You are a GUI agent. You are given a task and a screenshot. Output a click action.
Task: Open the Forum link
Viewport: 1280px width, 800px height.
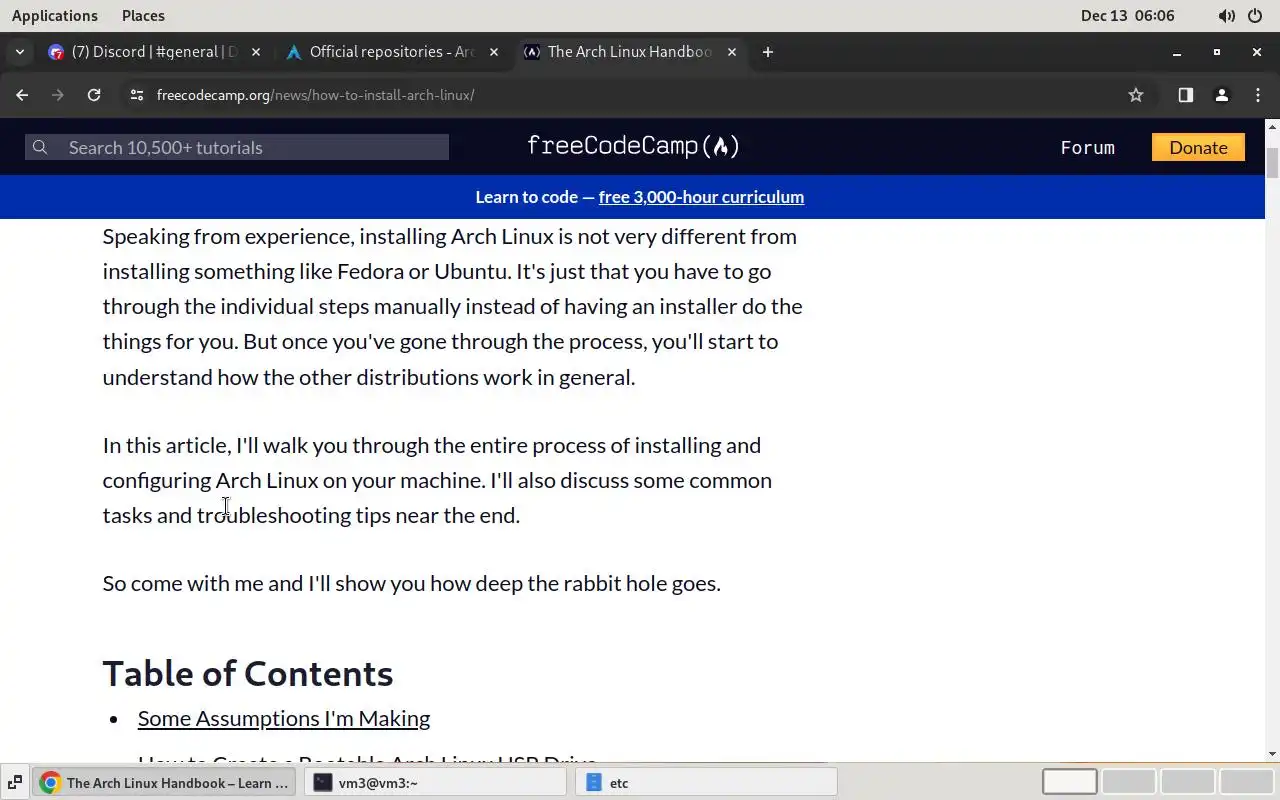pyautogui.click(x=1087, y=147)
